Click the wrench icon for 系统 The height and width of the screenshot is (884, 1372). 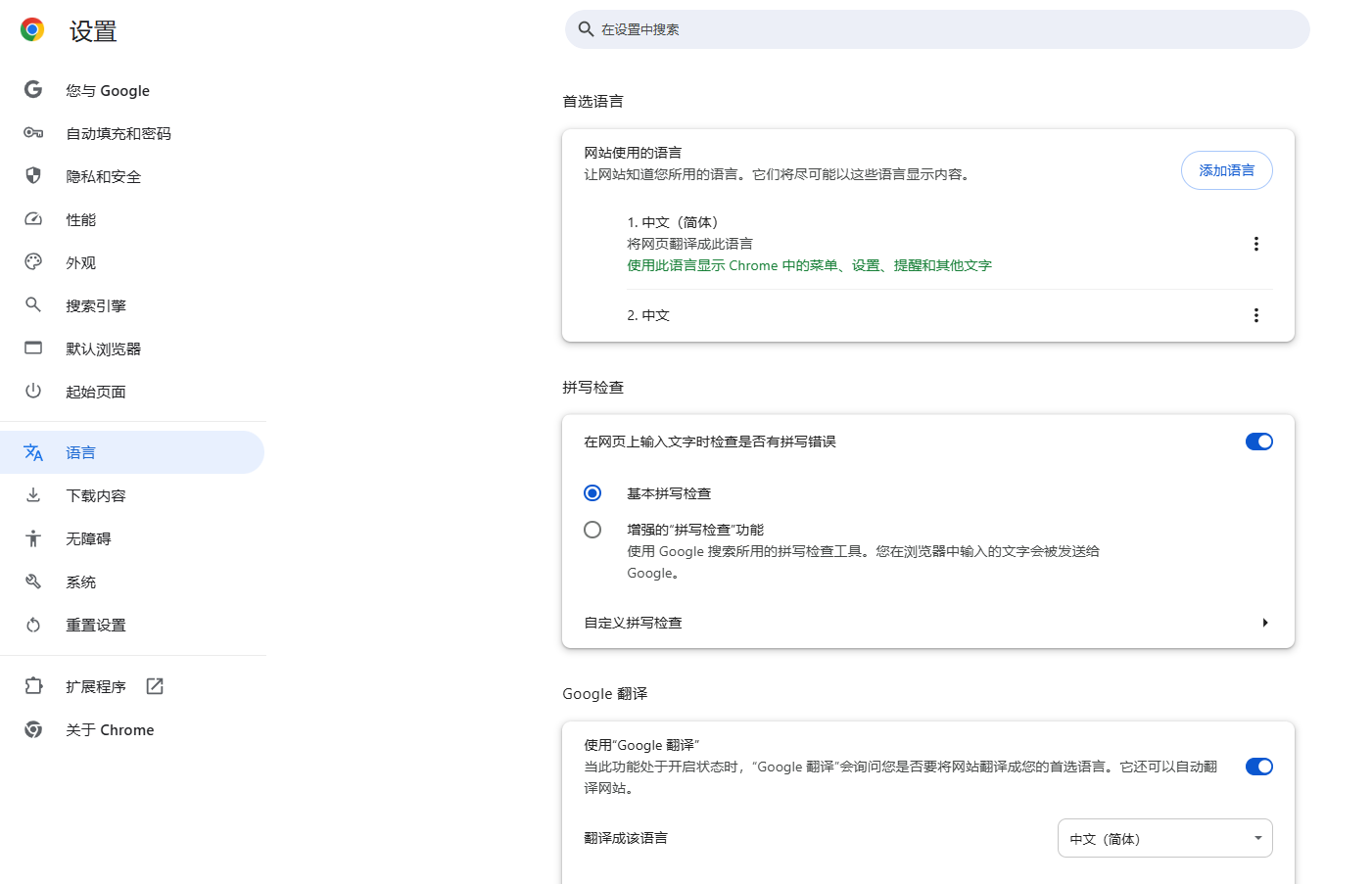pyautogui.click(x=33, y=582)
